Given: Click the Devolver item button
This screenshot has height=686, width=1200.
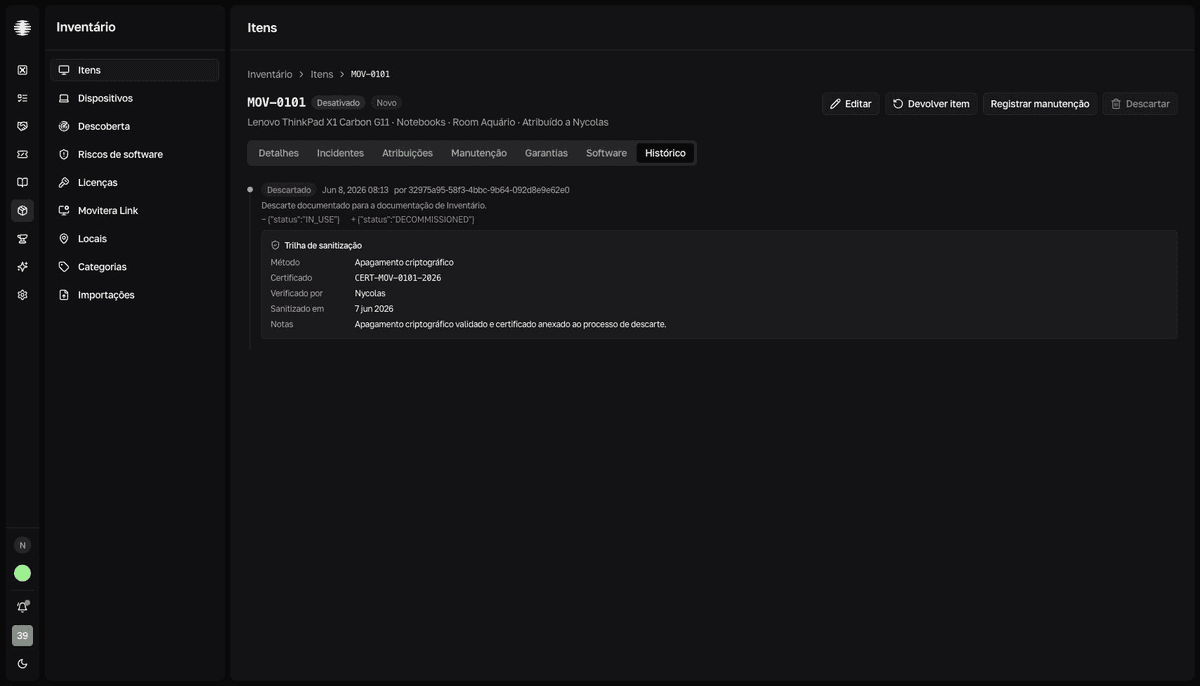Looking at the screenshot, I should pyautogui.click(x=931, y=104).
